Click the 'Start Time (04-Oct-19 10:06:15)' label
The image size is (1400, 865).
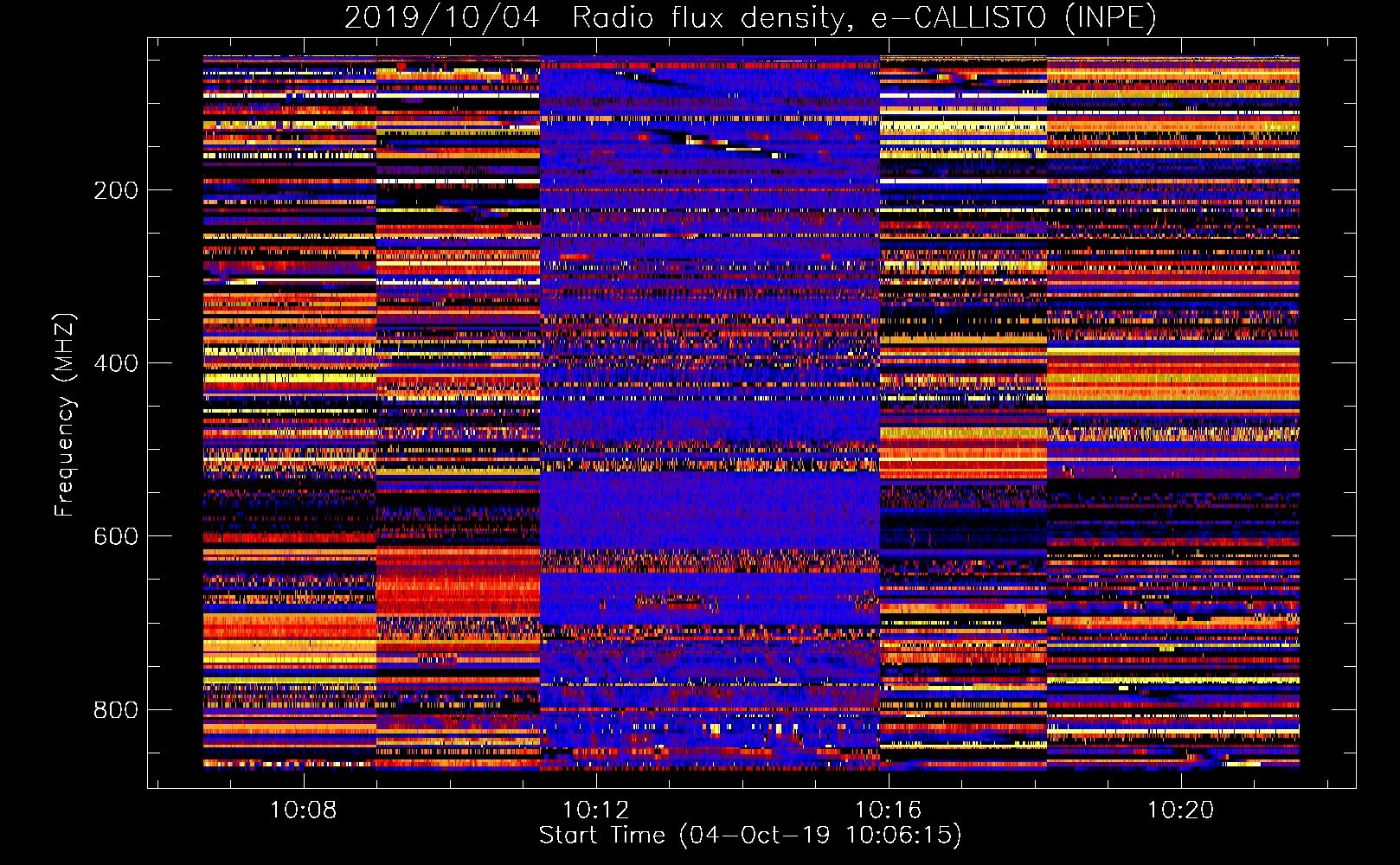tap(750, 836)
